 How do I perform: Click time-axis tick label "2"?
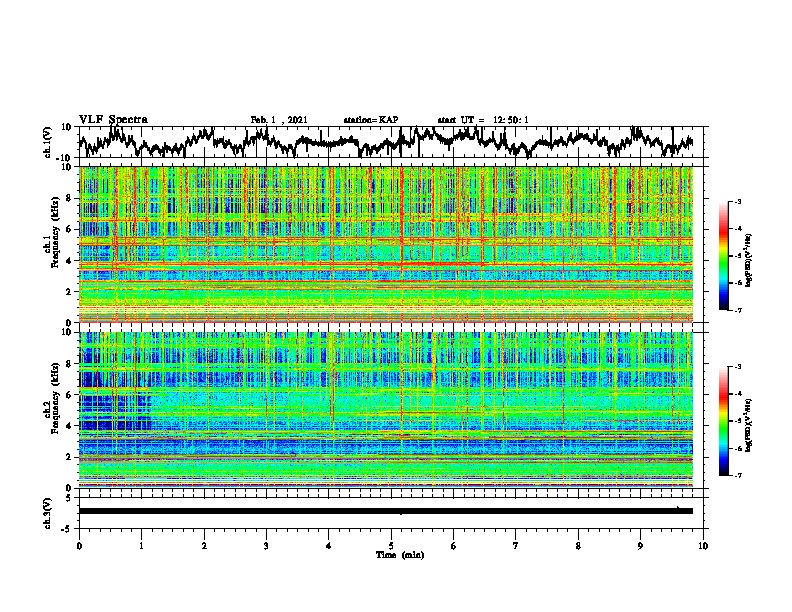pos(204,546)
